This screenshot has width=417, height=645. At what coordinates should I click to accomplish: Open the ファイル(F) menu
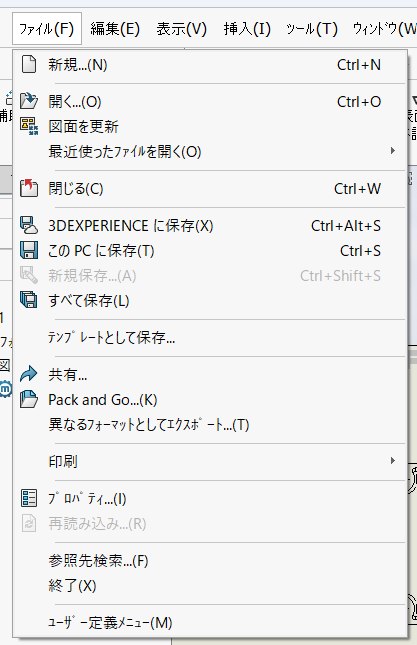pos(46,29)
